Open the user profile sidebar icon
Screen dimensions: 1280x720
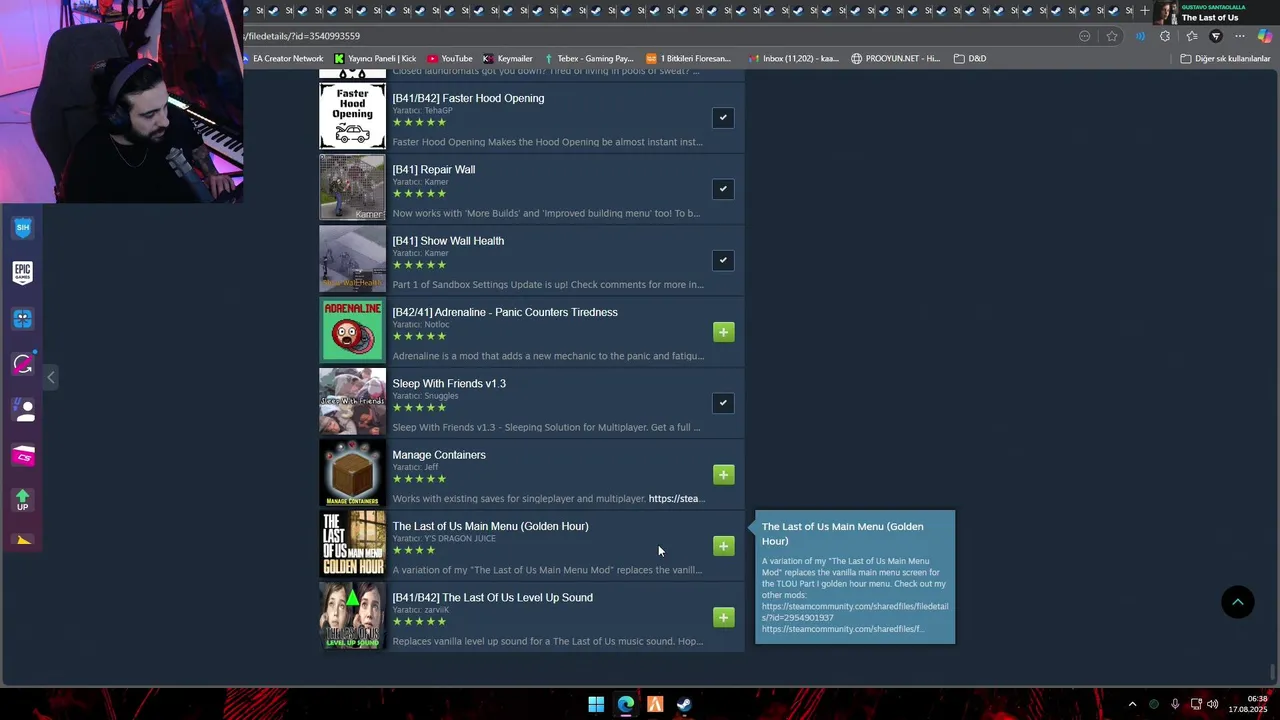23,410
